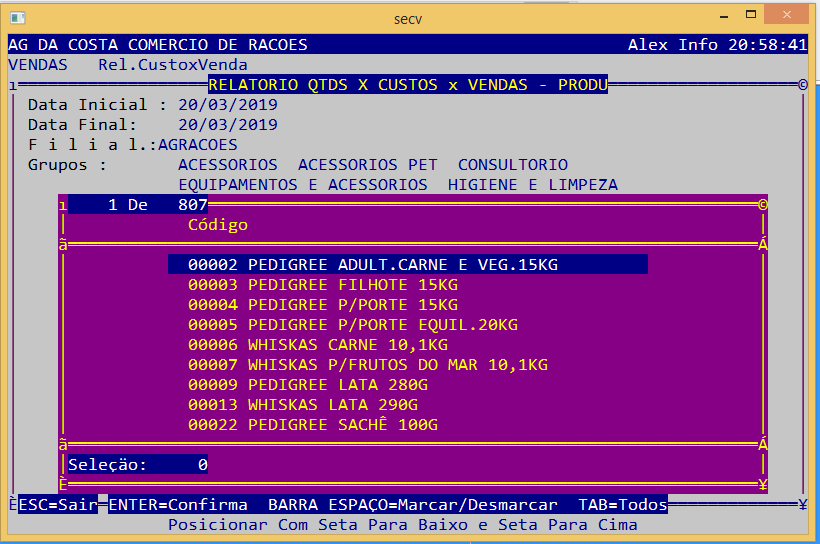Click the HIGIENE E LIMPEZA group
The width and height of the screenshot is (820, 544).
533,185
